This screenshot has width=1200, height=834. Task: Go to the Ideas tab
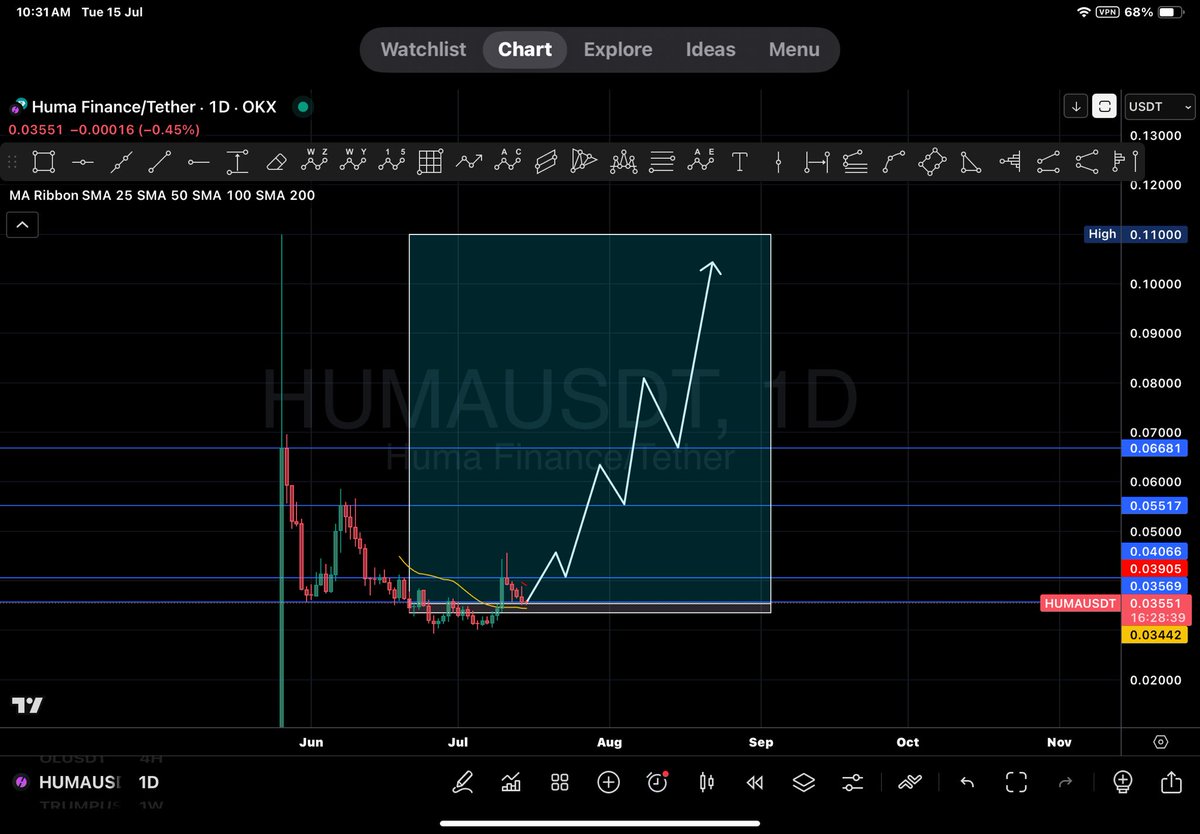click(x=711, y=49)
